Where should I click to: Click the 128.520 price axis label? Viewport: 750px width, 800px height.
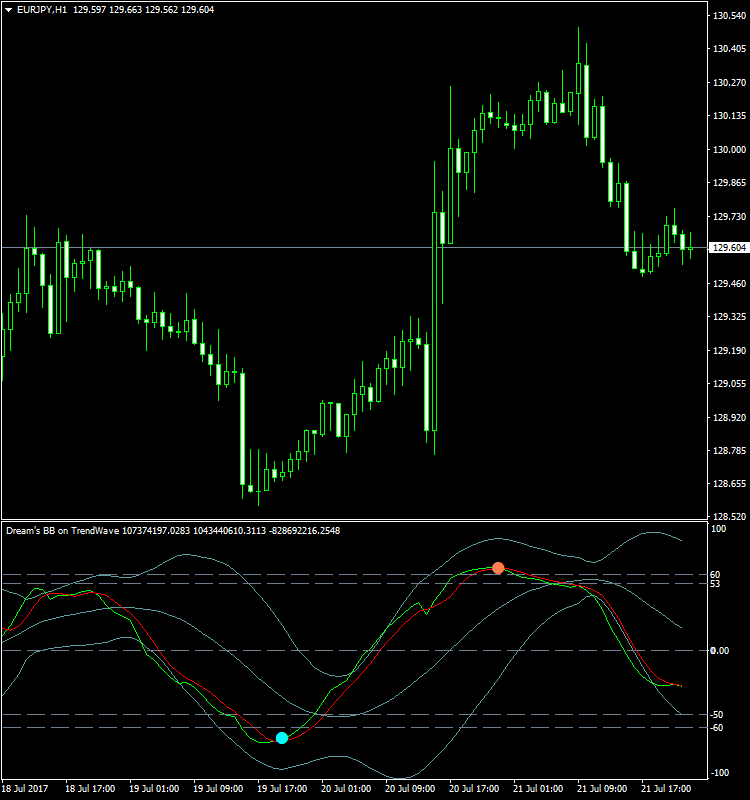tap(728, 517)
